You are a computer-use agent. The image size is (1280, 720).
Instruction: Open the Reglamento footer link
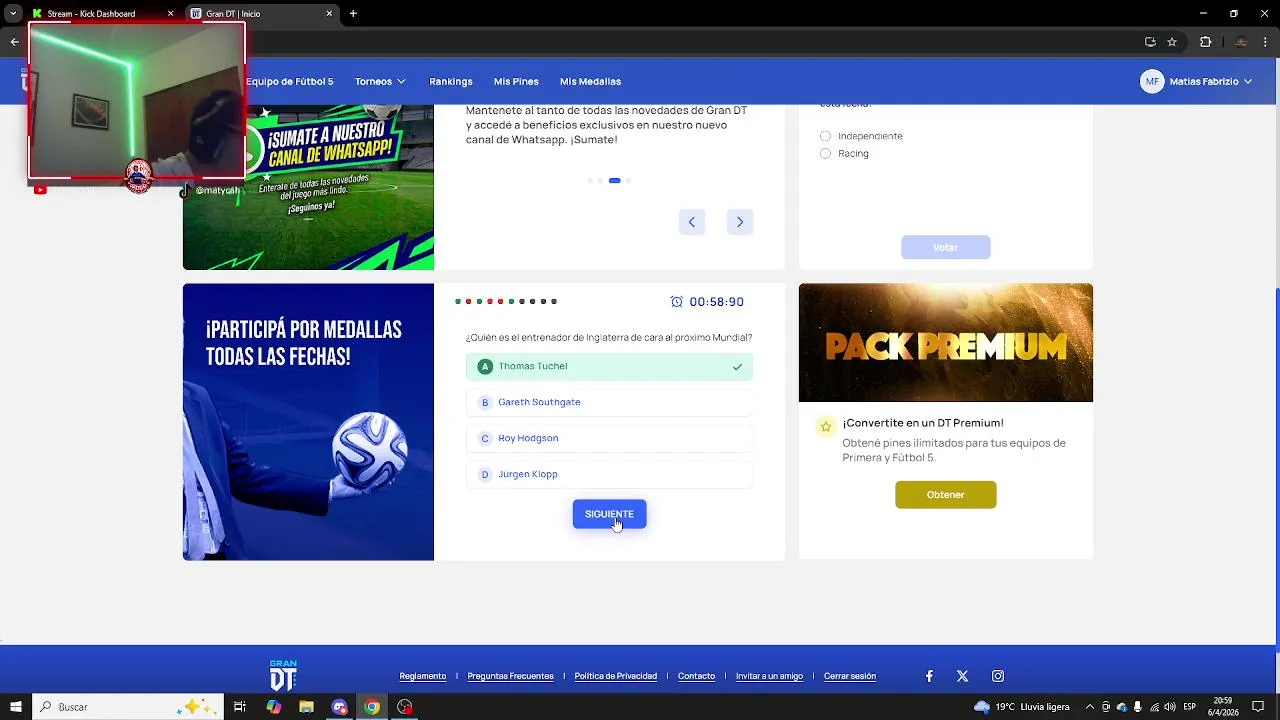click(423, 676)
